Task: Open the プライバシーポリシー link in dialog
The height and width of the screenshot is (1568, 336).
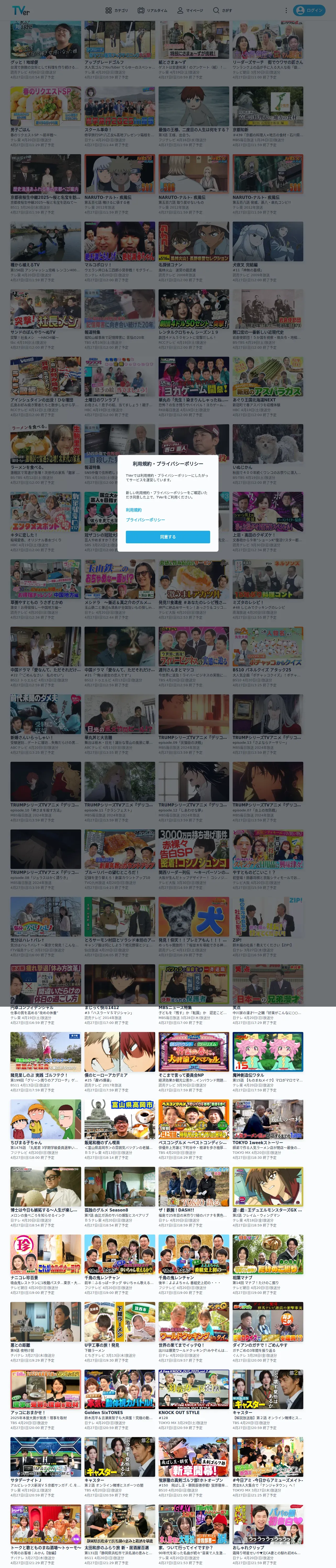Action: [145, 520]
